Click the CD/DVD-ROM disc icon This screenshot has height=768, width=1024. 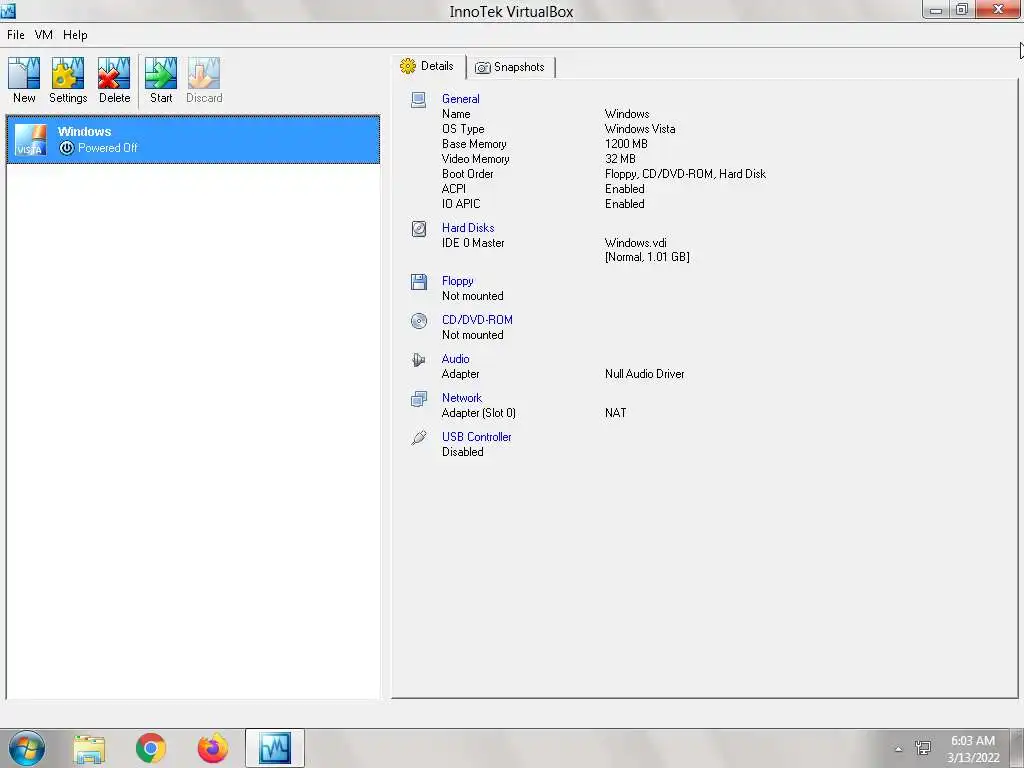[x=419, y=321]
